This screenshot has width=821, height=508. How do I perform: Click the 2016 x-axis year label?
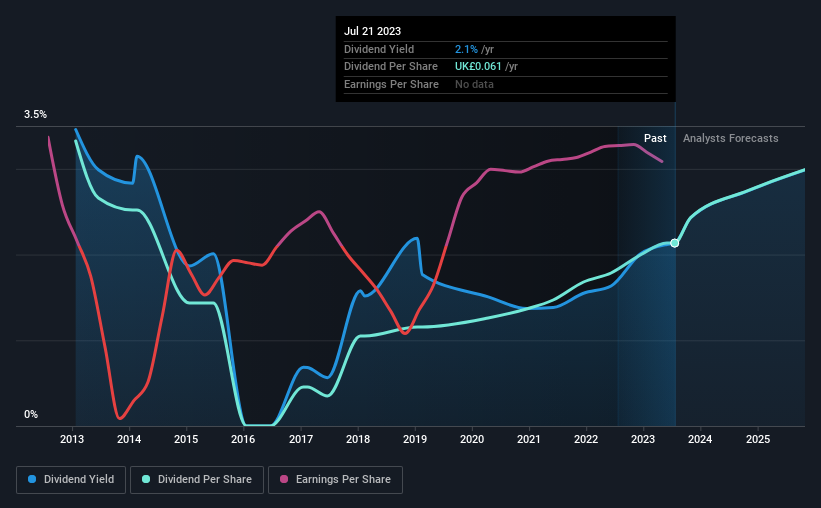(243, 439)
